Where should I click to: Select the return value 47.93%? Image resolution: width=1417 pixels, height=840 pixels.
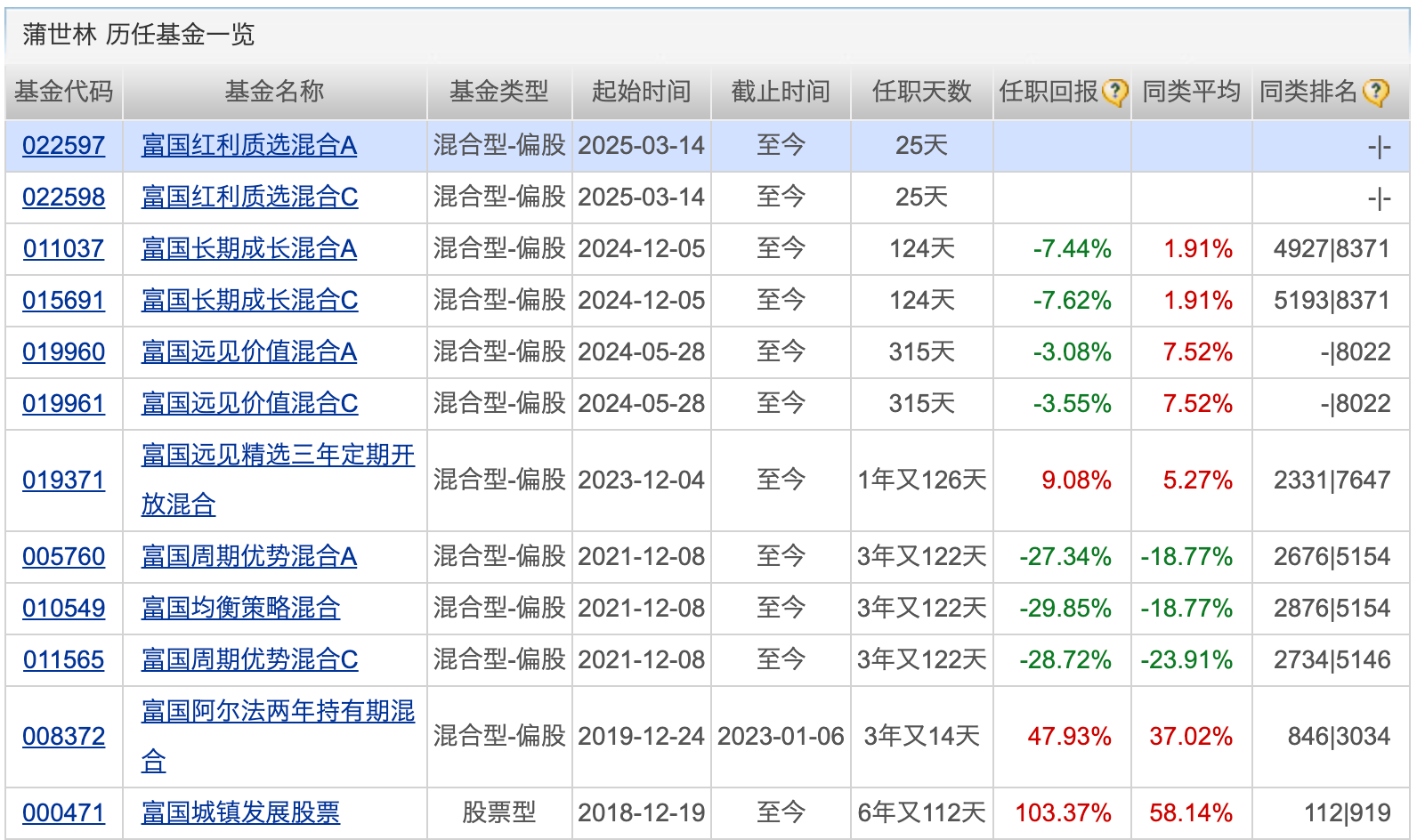(x=1070, y=737)
